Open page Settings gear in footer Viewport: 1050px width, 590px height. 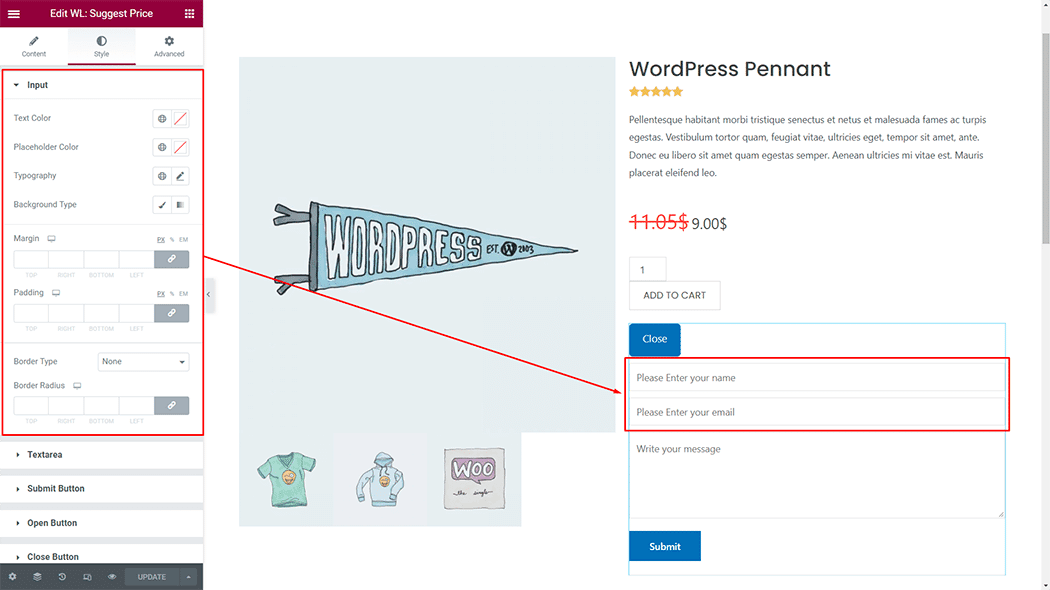click(12, 577)
